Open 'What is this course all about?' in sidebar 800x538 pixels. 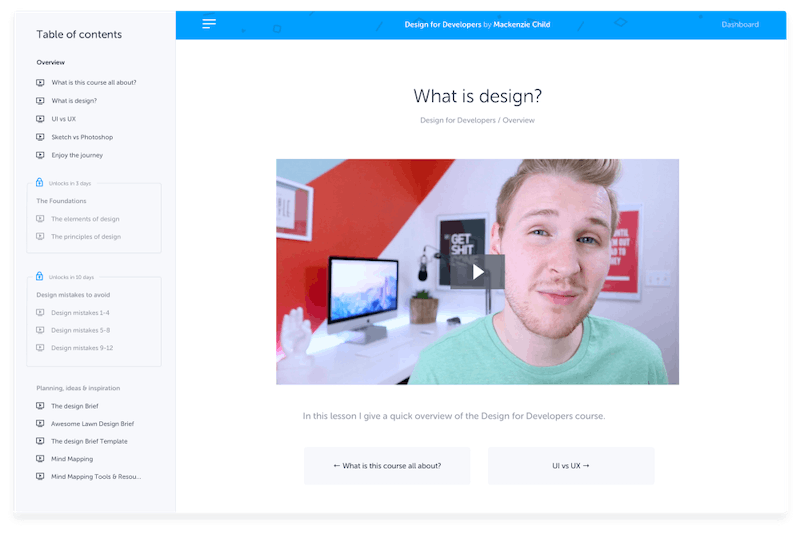click(94, 83)
